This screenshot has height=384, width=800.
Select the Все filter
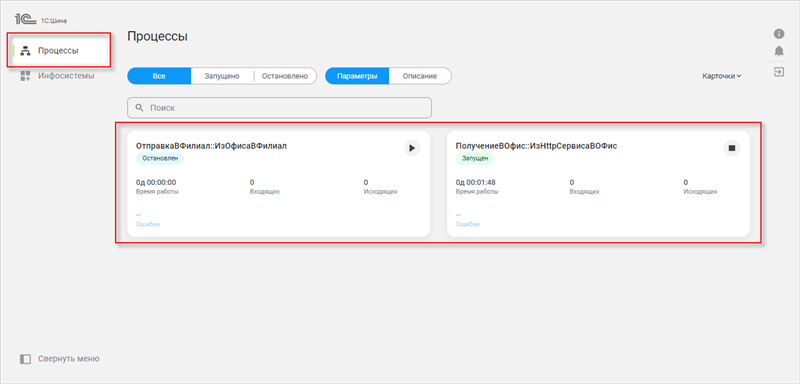(159, 76)
